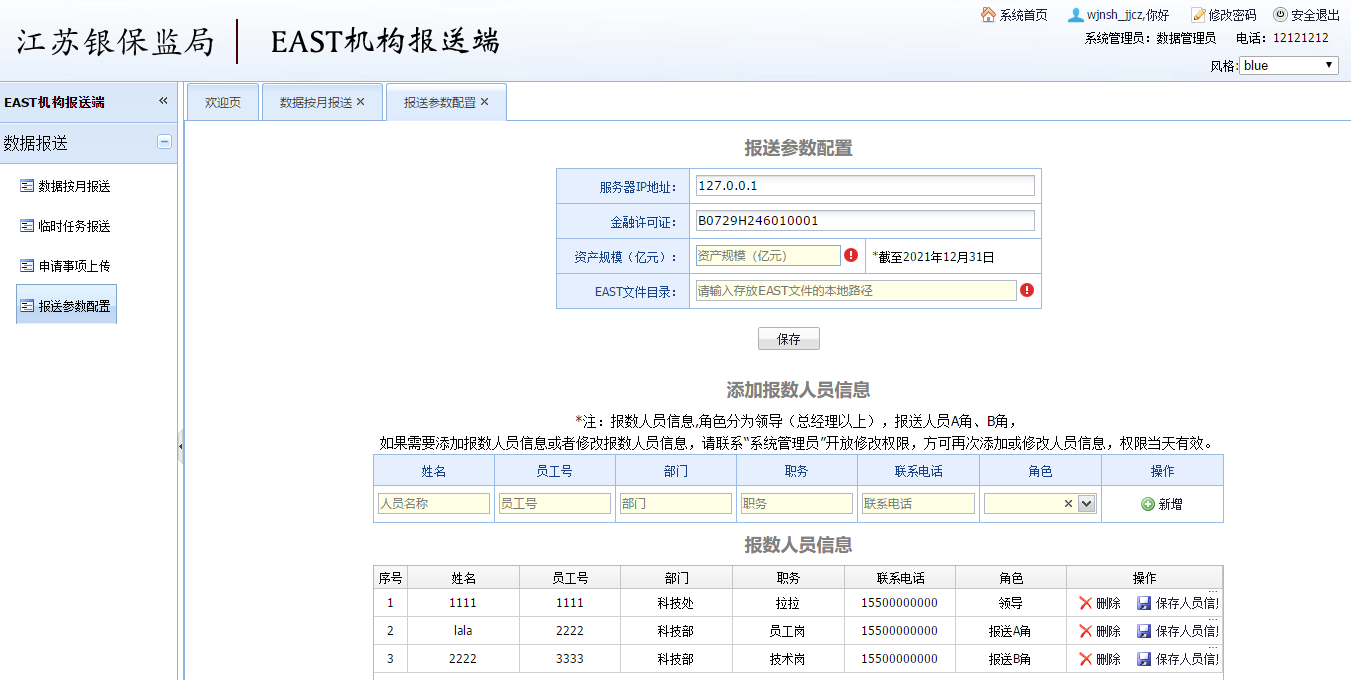Focus the 部门 input in the add row
1351x680 pixels.
pos(676,504)
